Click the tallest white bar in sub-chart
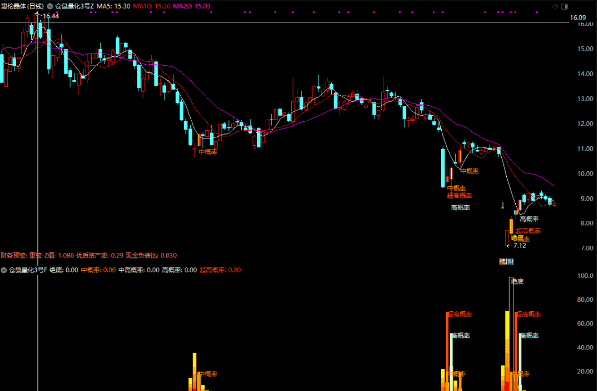The width and height of the screenshot is (597, 391). [511, 334]
